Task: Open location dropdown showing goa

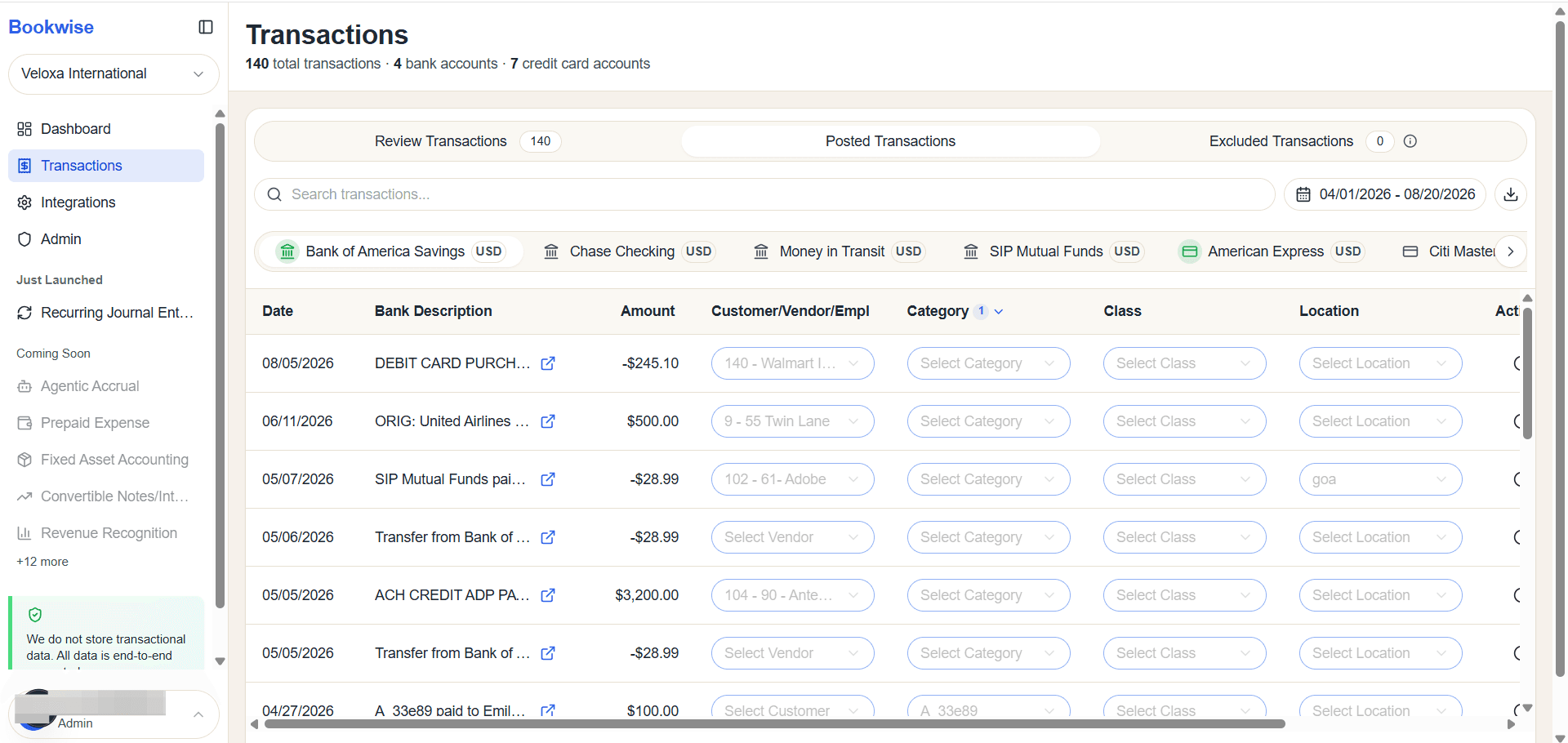Action: pyautogui.click(x=1380, y=479)
